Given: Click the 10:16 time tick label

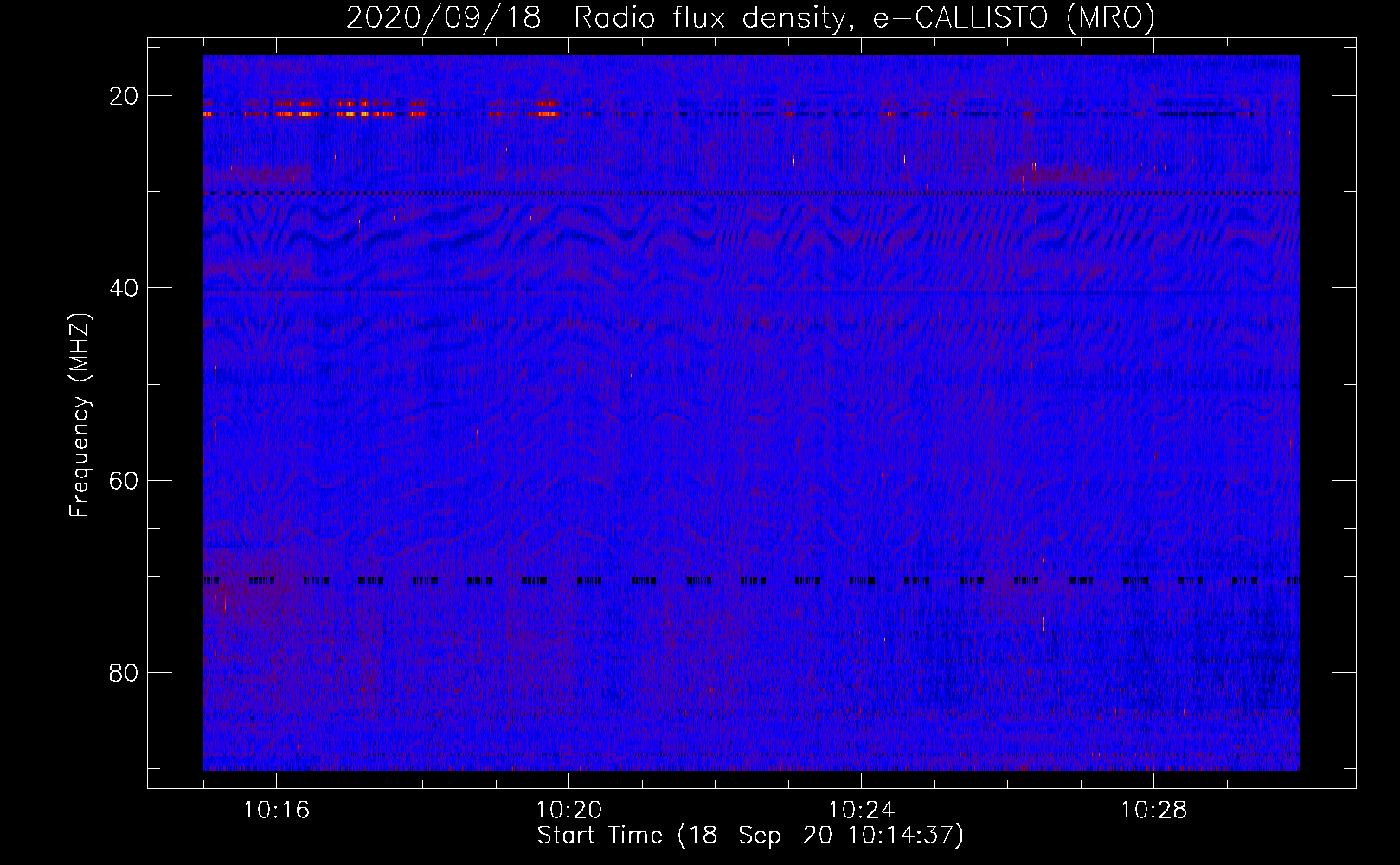Looking at the screenshot, I should [x=276, y=811].
